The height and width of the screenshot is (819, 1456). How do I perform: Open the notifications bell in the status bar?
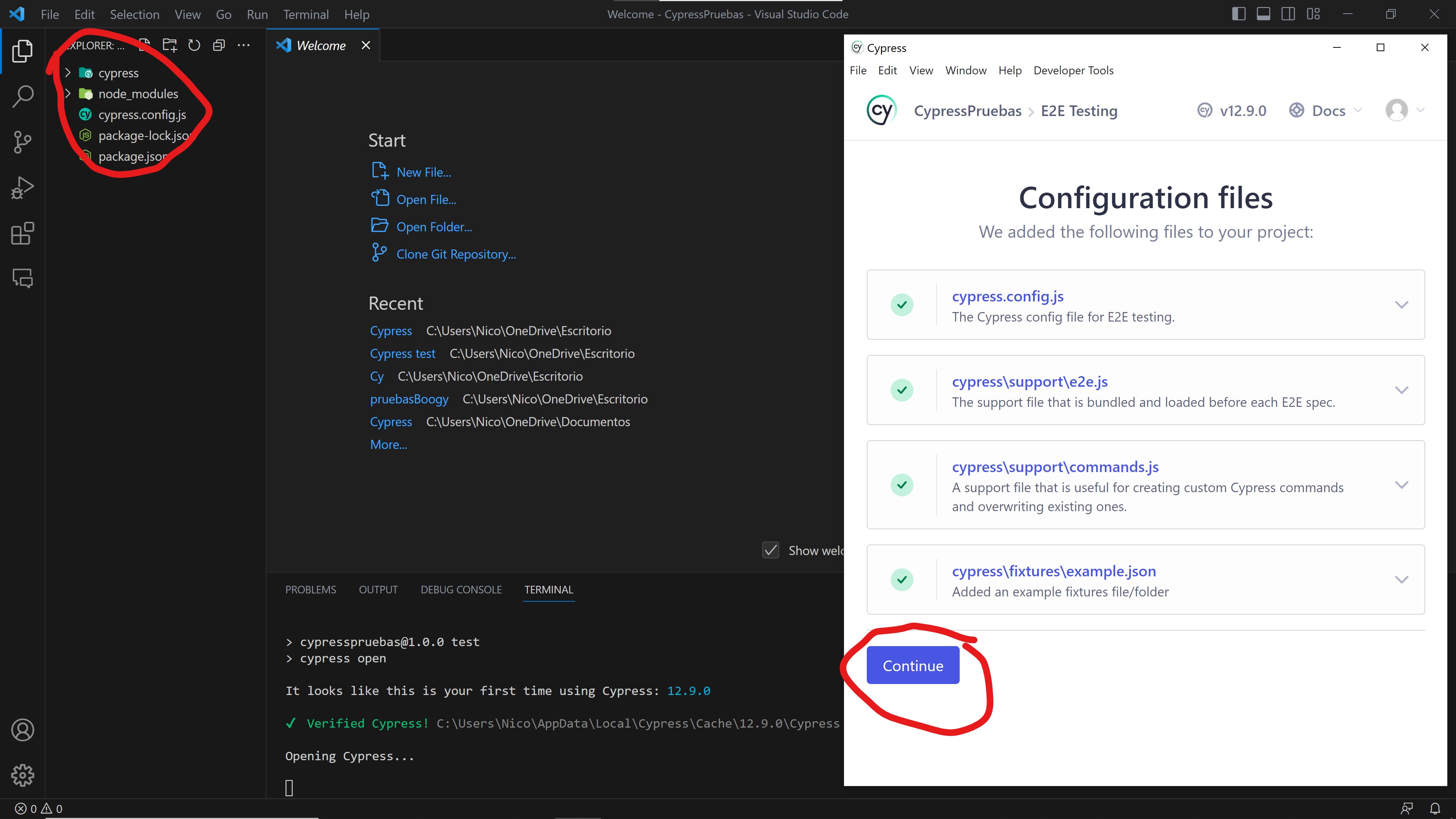coord(1436,808)
